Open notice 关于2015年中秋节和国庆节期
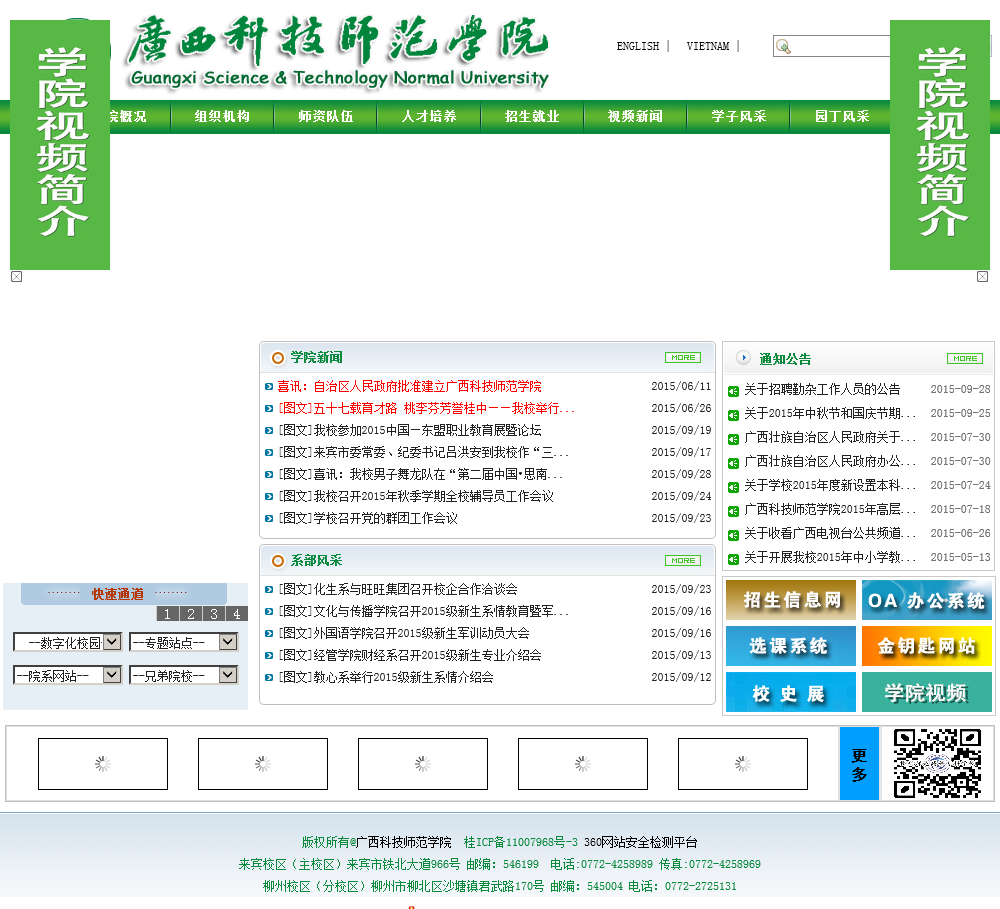Viewport: 1000px width, 909px height. coord(830,413)
